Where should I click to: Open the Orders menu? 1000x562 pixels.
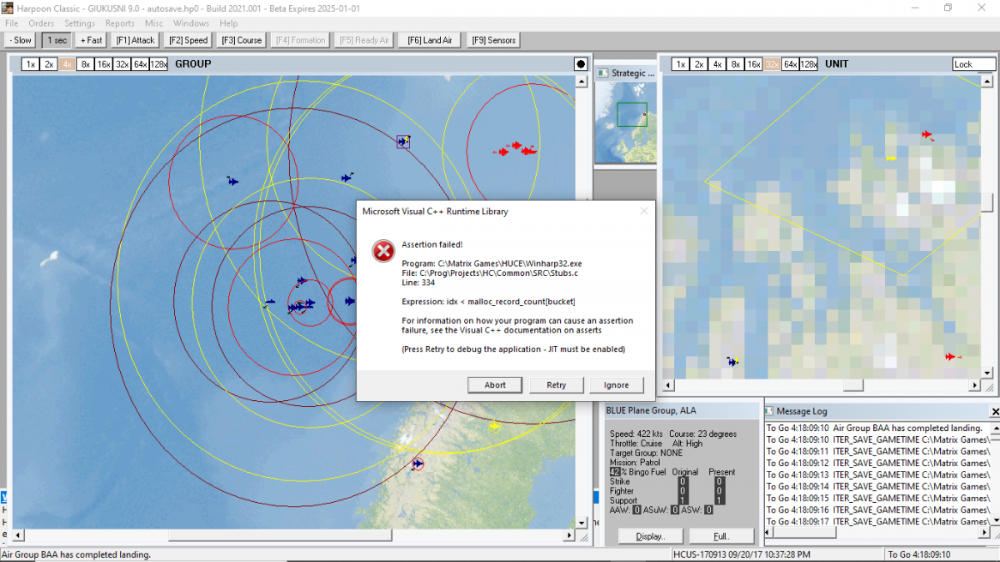click(41, 23)
